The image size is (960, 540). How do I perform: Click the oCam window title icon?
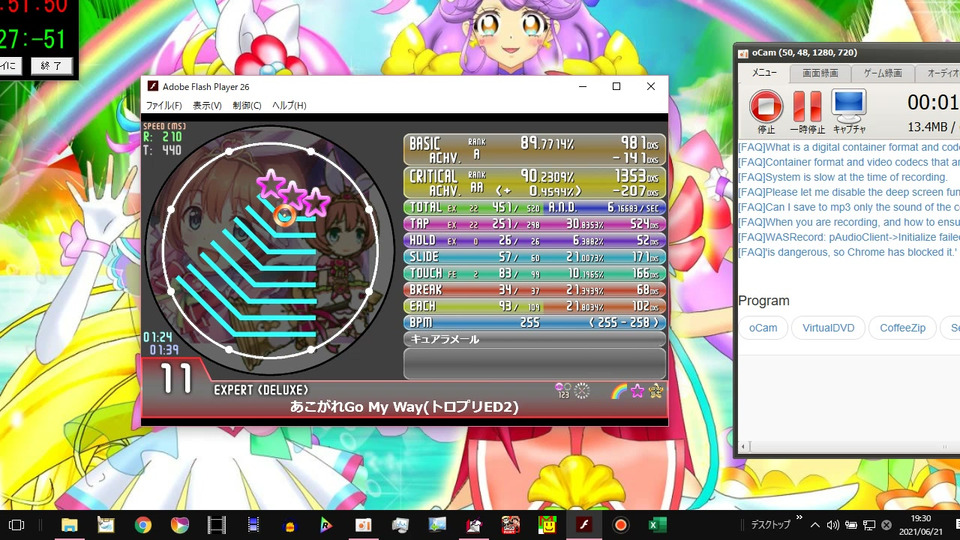click(x=743, y=53)
